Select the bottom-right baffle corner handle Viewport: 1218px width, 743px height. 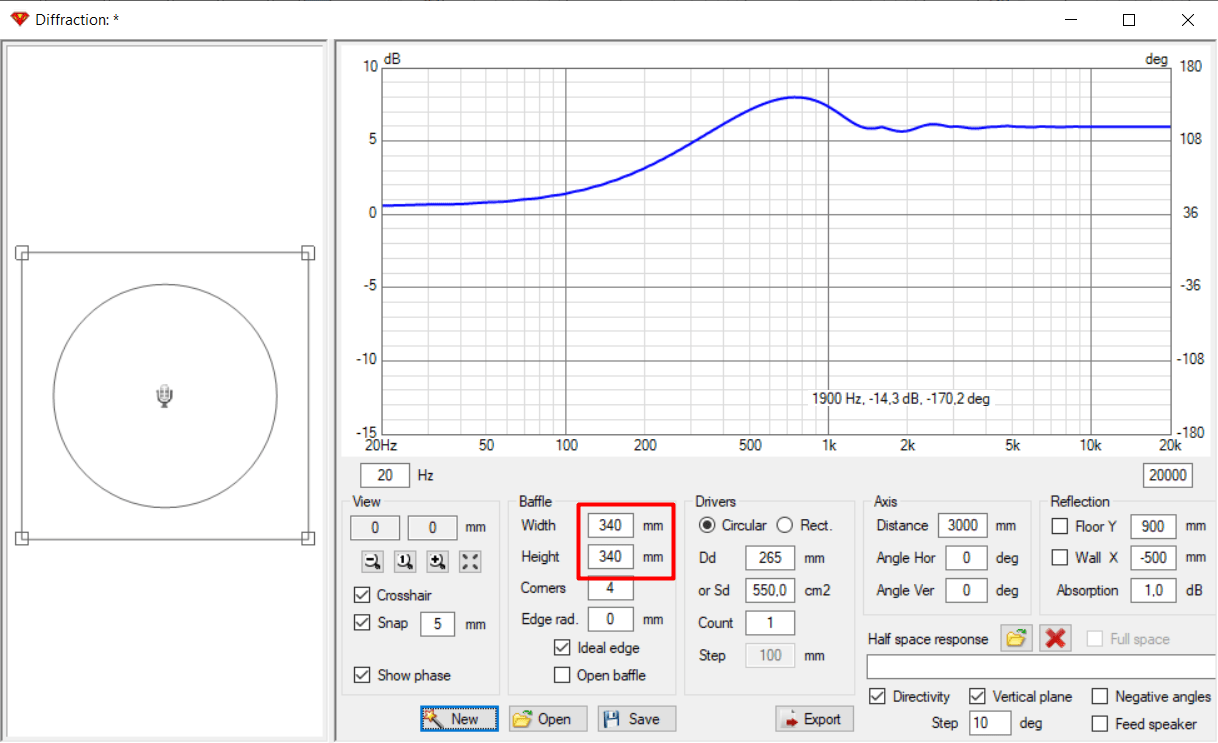click(x=308, y=538)
